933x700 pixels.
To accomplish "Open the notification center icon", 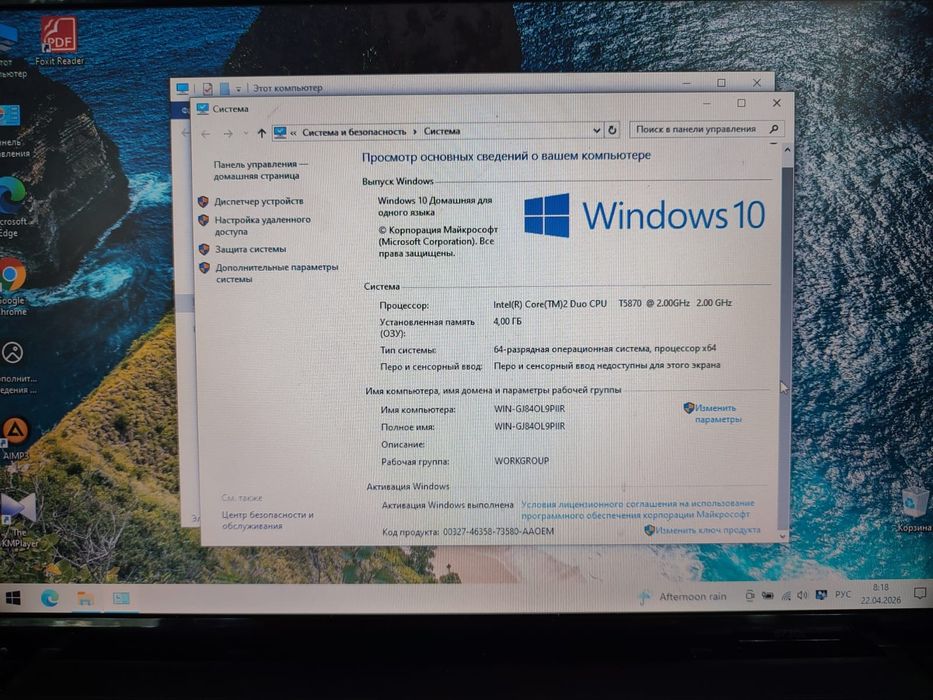I will pos(920,593).
